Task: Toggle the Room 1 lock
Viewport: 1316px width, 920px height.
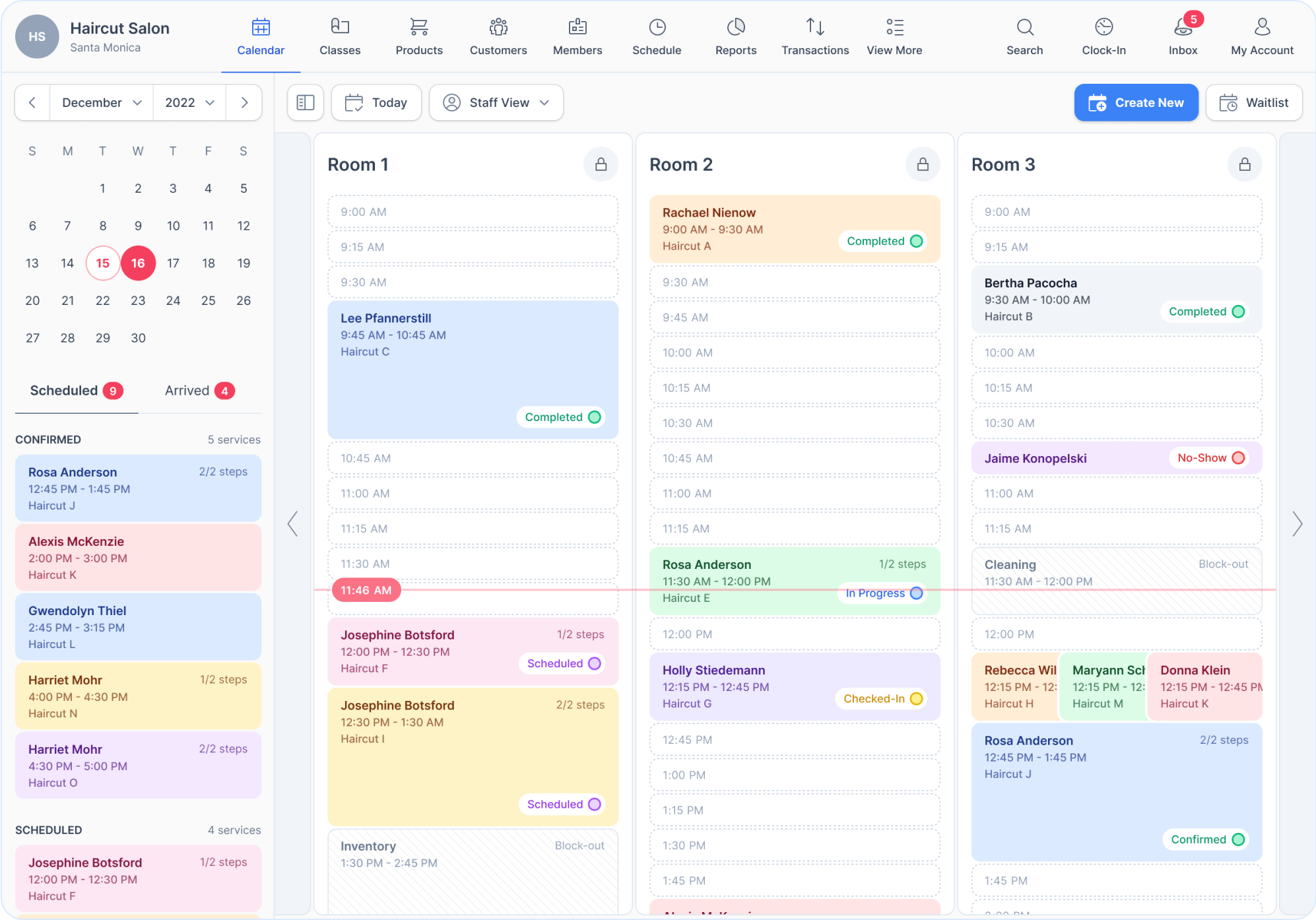Action: [x=601, y=164]
